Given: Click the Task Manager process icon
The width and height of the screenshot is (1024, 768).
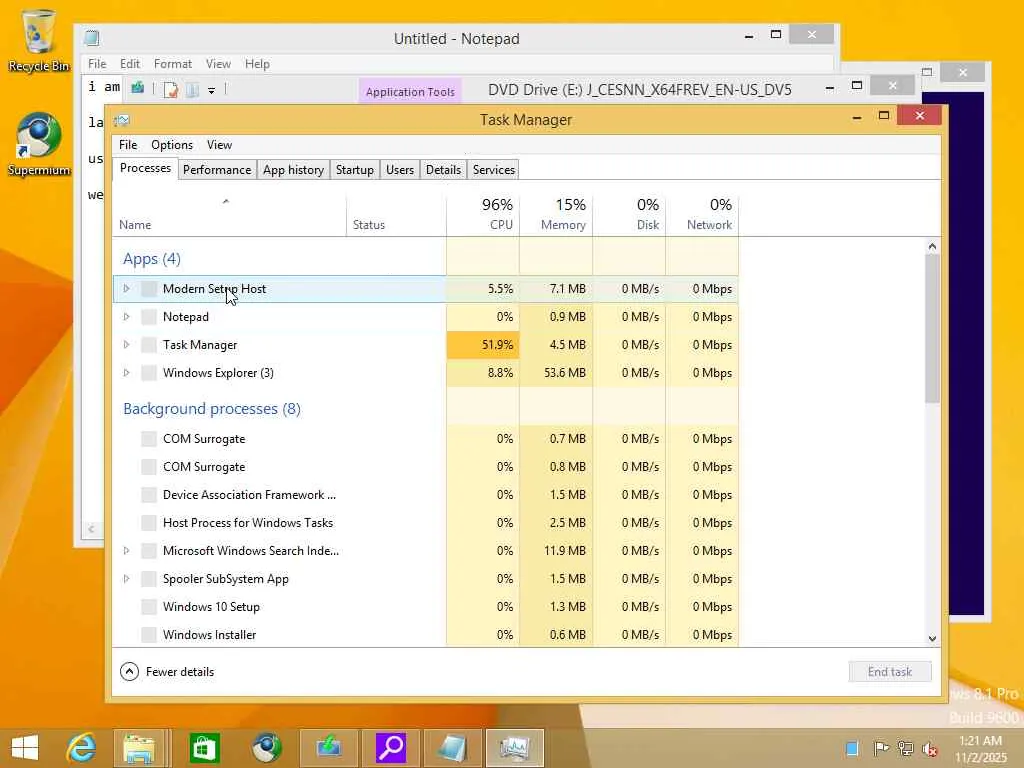Looking at the screenshot, I should [149, 345].
